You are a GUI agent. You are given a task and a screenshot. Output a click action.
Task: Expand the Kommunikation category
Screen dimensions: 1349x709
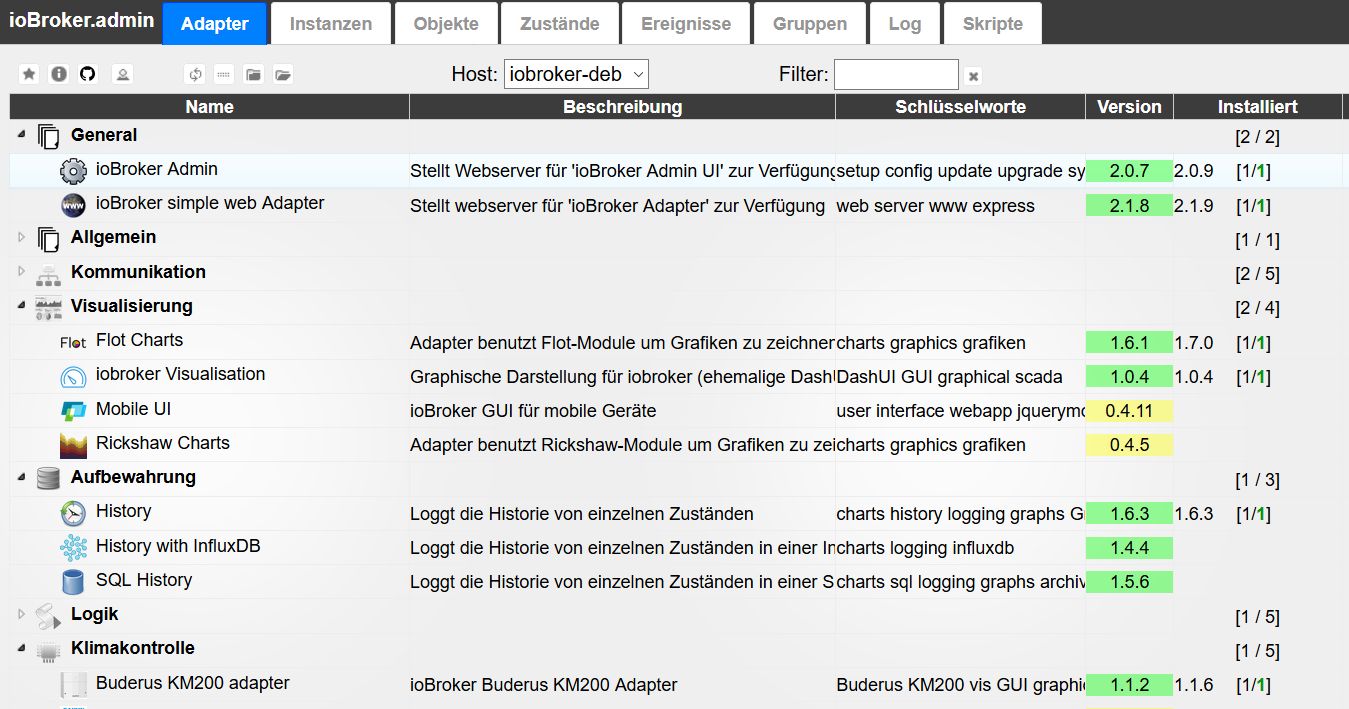pos(22,272)
